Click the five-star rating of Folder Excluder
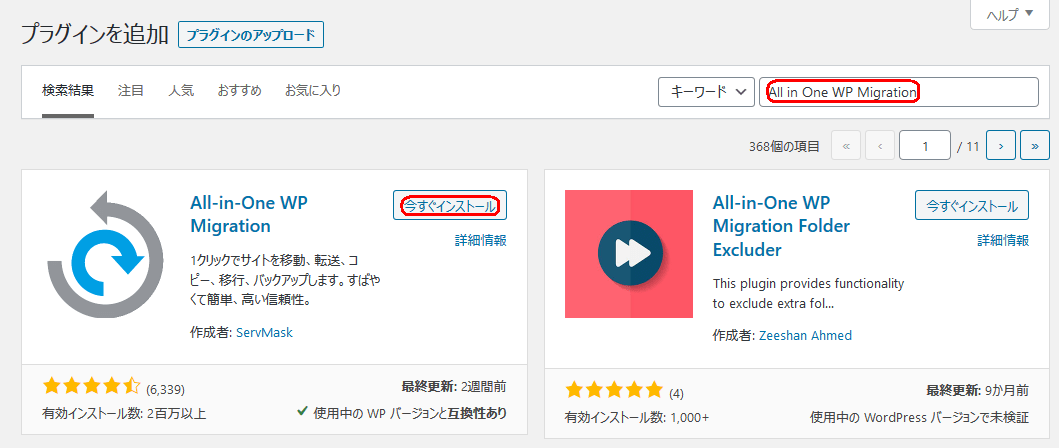Screen dimensions: 1059x448 tap(614, 390)
